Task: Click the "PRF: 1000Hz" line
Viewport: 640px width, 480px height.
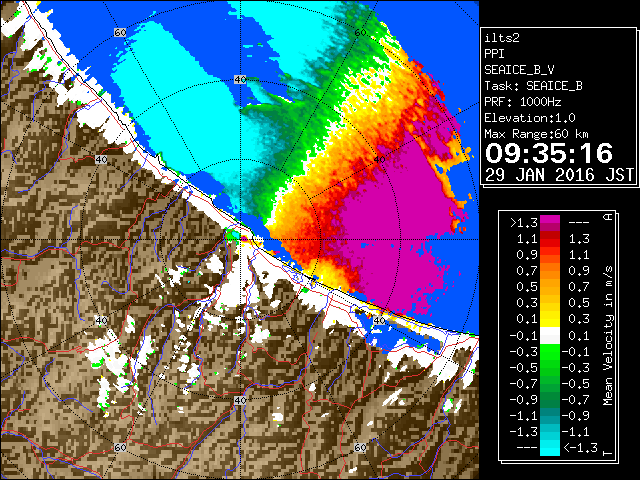Action: coord(523,102)
